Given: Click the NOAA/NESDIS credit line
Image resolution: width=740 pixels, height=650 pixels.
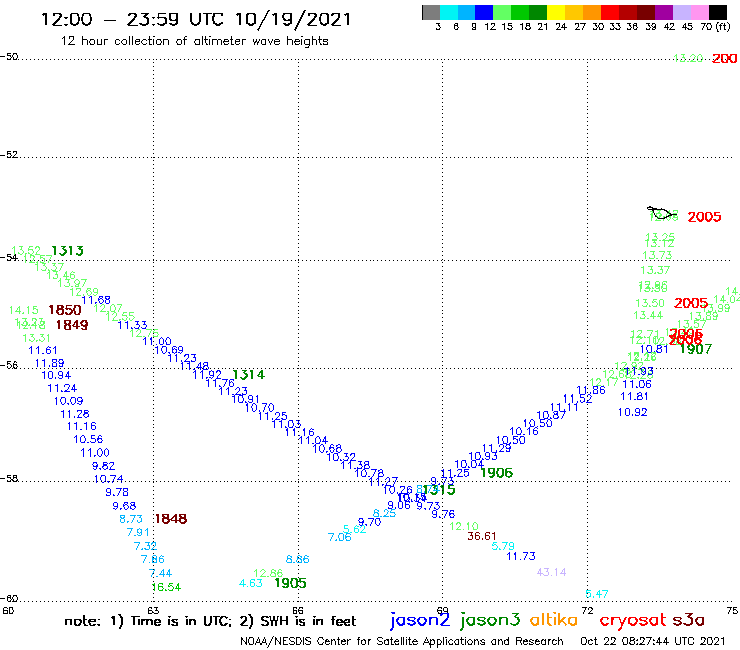Looking at the screenshot, I should pos(402,641).
